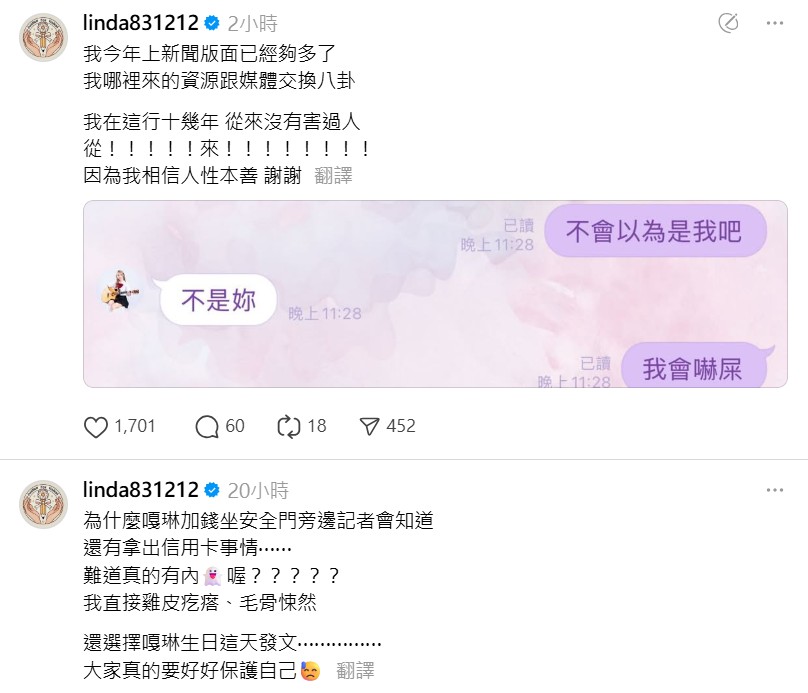This screenshot has height=693, width=808.
Task: Click the guitar girl chat avatar
Action: click(120, 290)
